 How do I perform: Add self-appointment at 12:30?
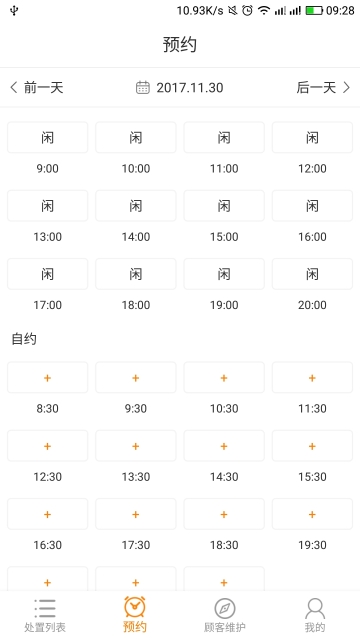point(47,446)
